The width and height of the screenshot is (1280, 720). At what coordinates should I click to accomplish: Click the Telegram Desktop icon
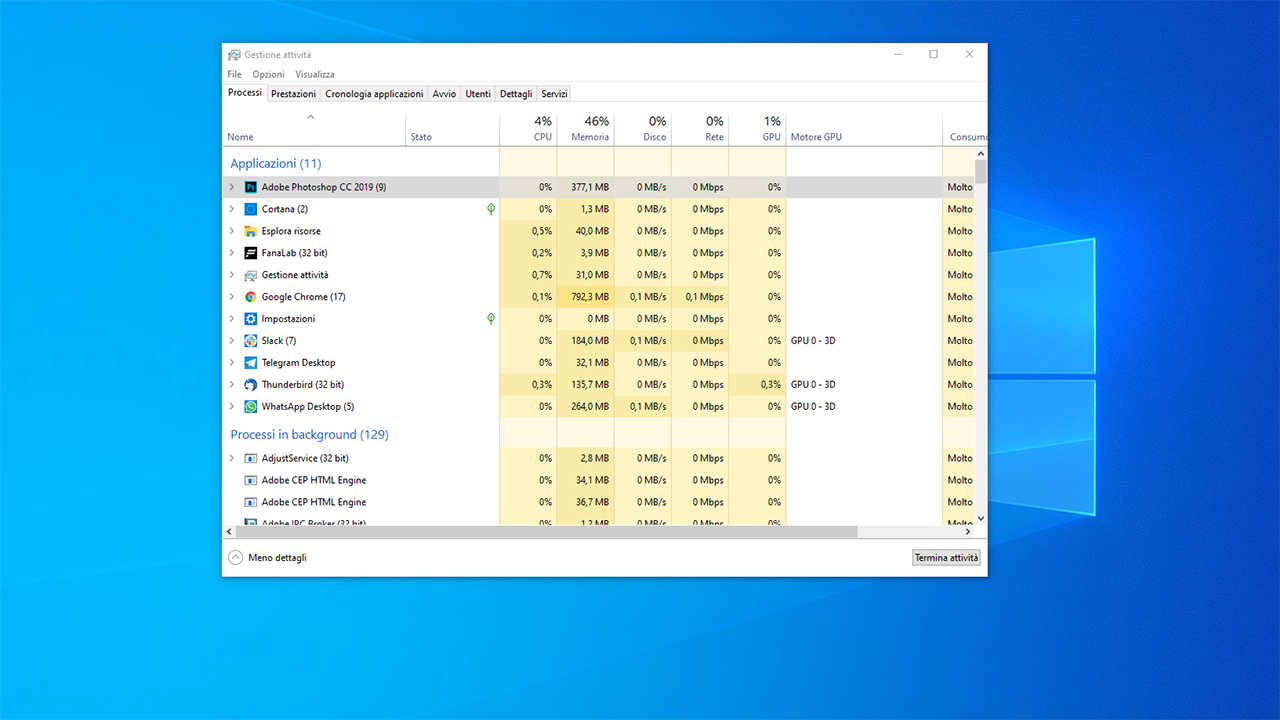pyautogui.click(x=251, y=363)
